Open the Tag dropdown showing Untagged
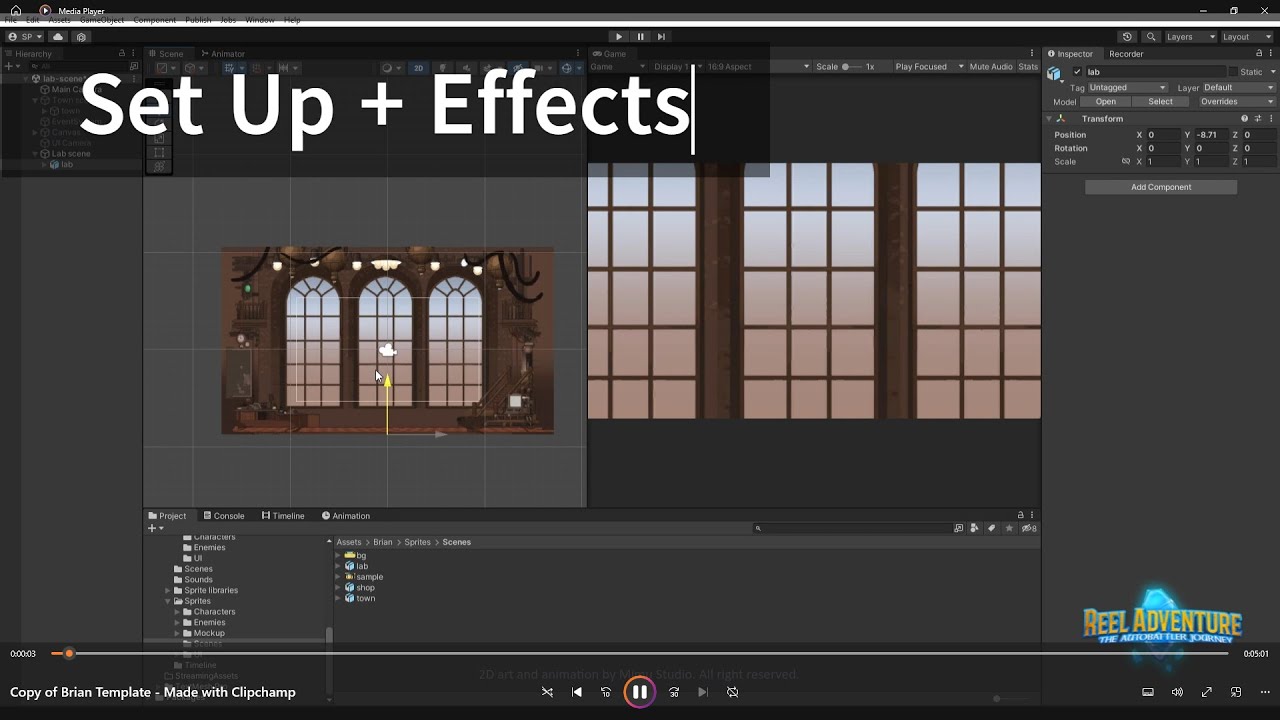Image resolution: width=1280 pixels, height=720 pixels. click(x=1128, y=88)
